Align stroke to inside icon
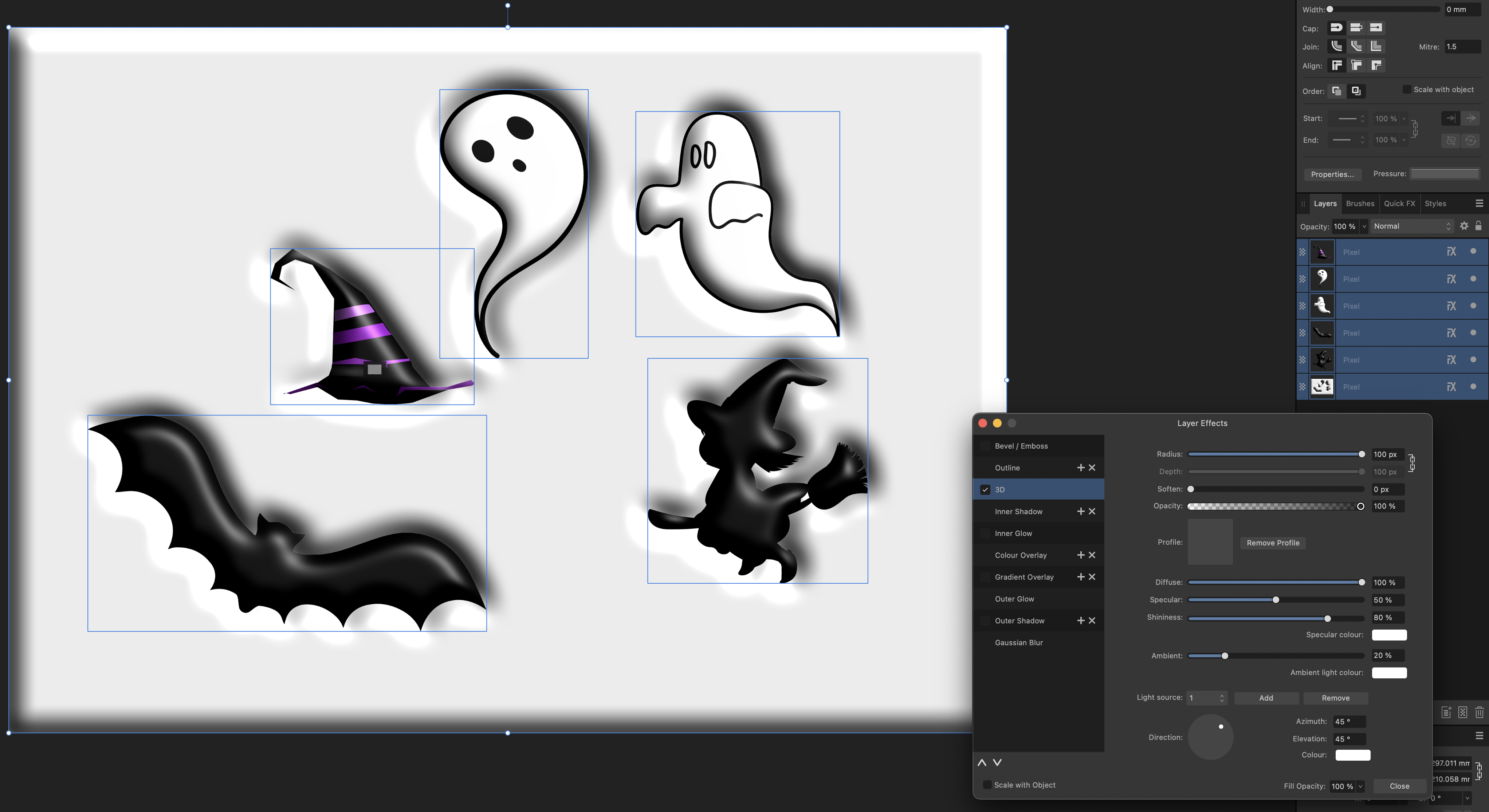 click(1356, 65)
